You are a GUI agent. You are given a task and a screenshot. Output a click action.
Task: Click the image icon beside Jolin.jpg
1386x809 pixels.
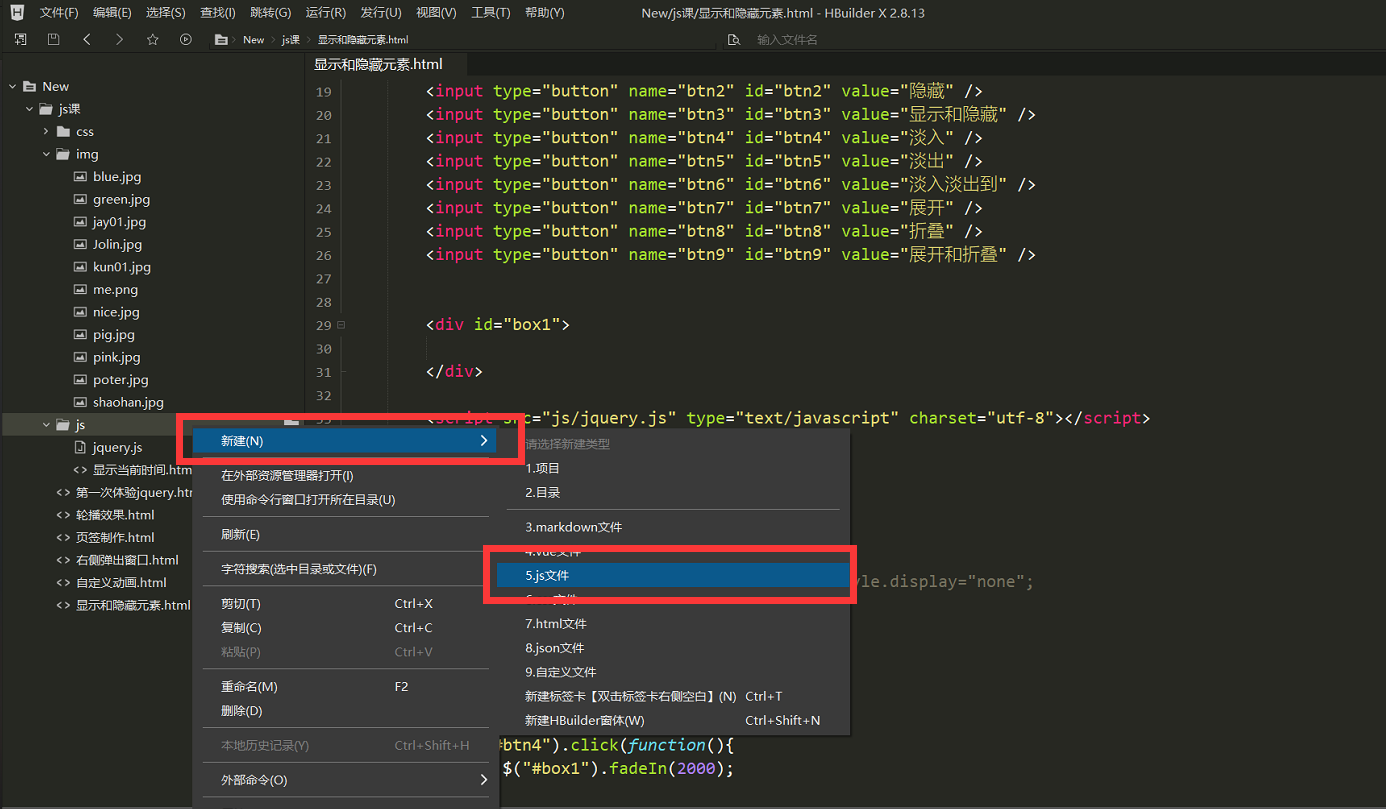click(x=80, y=244)
